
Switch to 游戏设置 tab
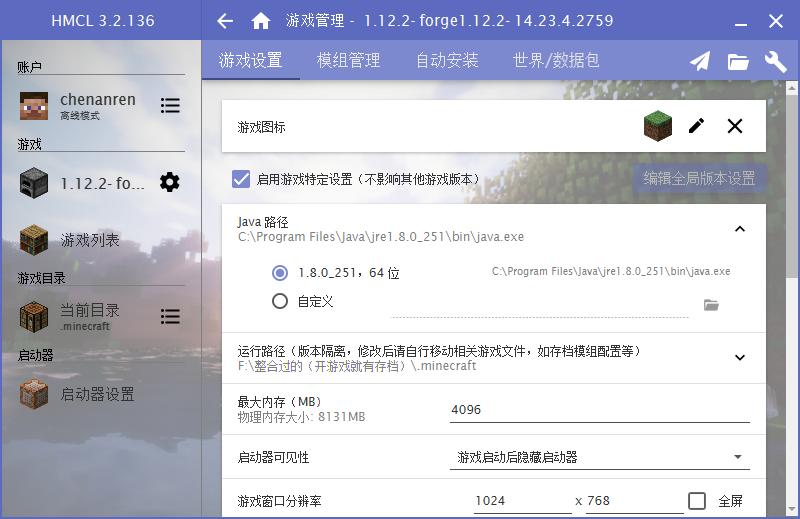point(251,60)
